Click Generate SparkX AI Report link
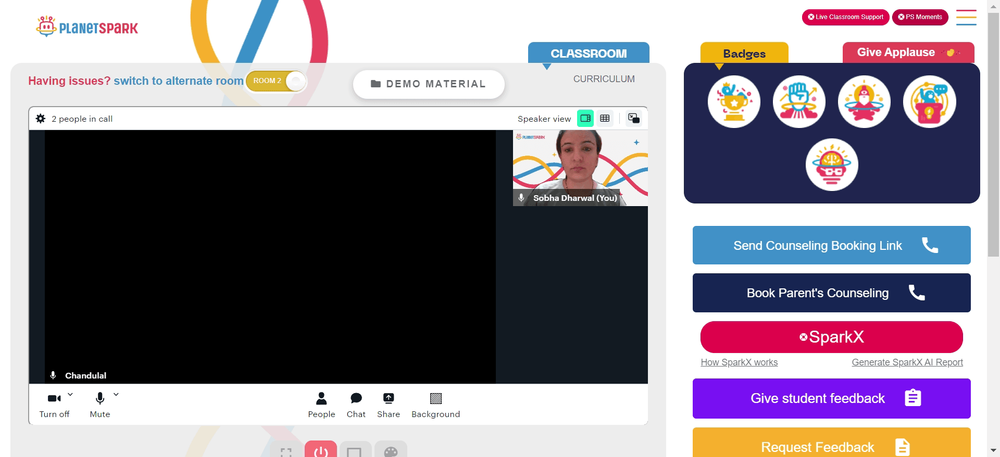The height and width of the screenshot is (457, 1000). click(x=907, y=363)
